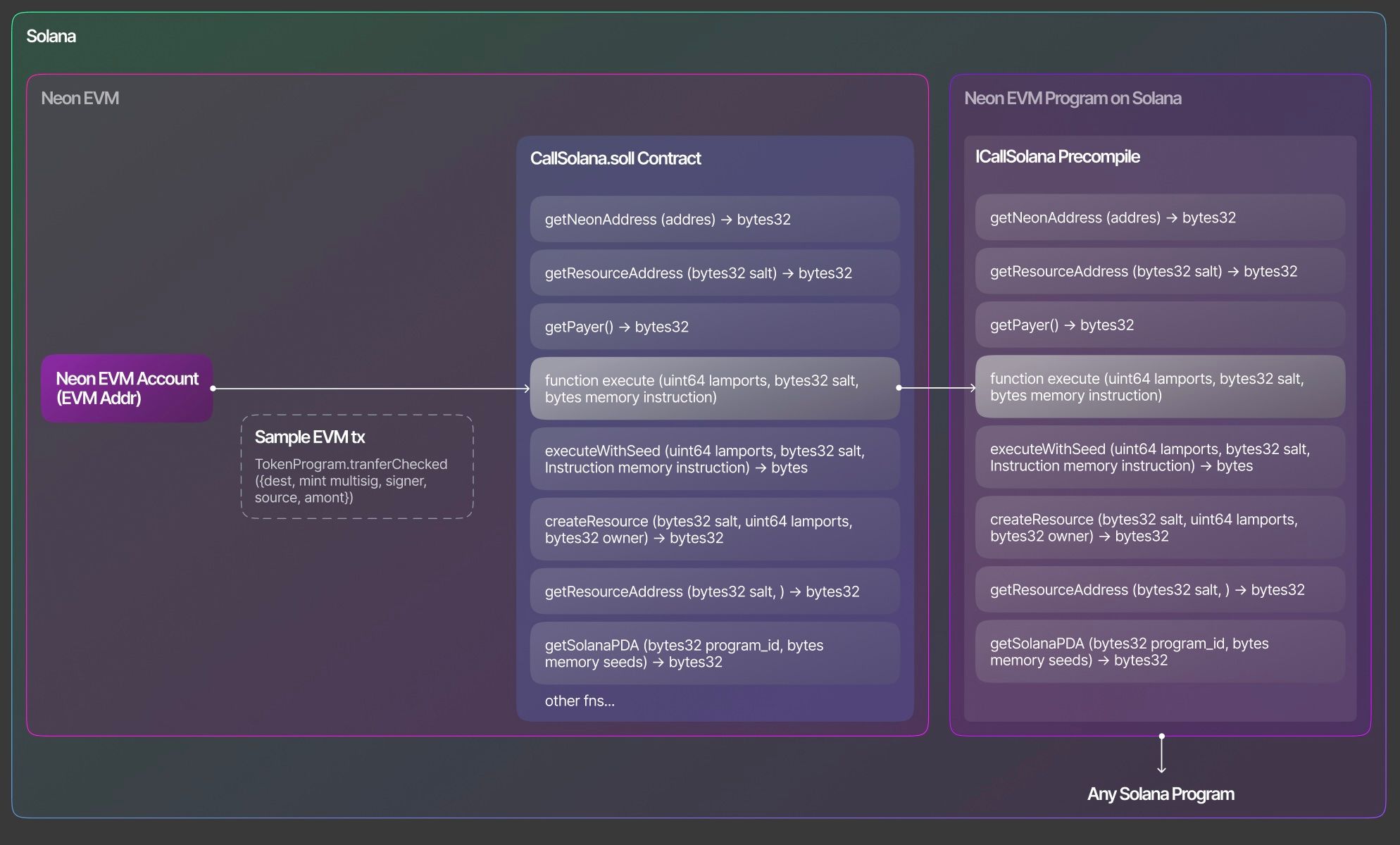Click the CallSolana.soll Contract title
The width and height of the screenshot is (1400, 845).
tap(615, 158)
